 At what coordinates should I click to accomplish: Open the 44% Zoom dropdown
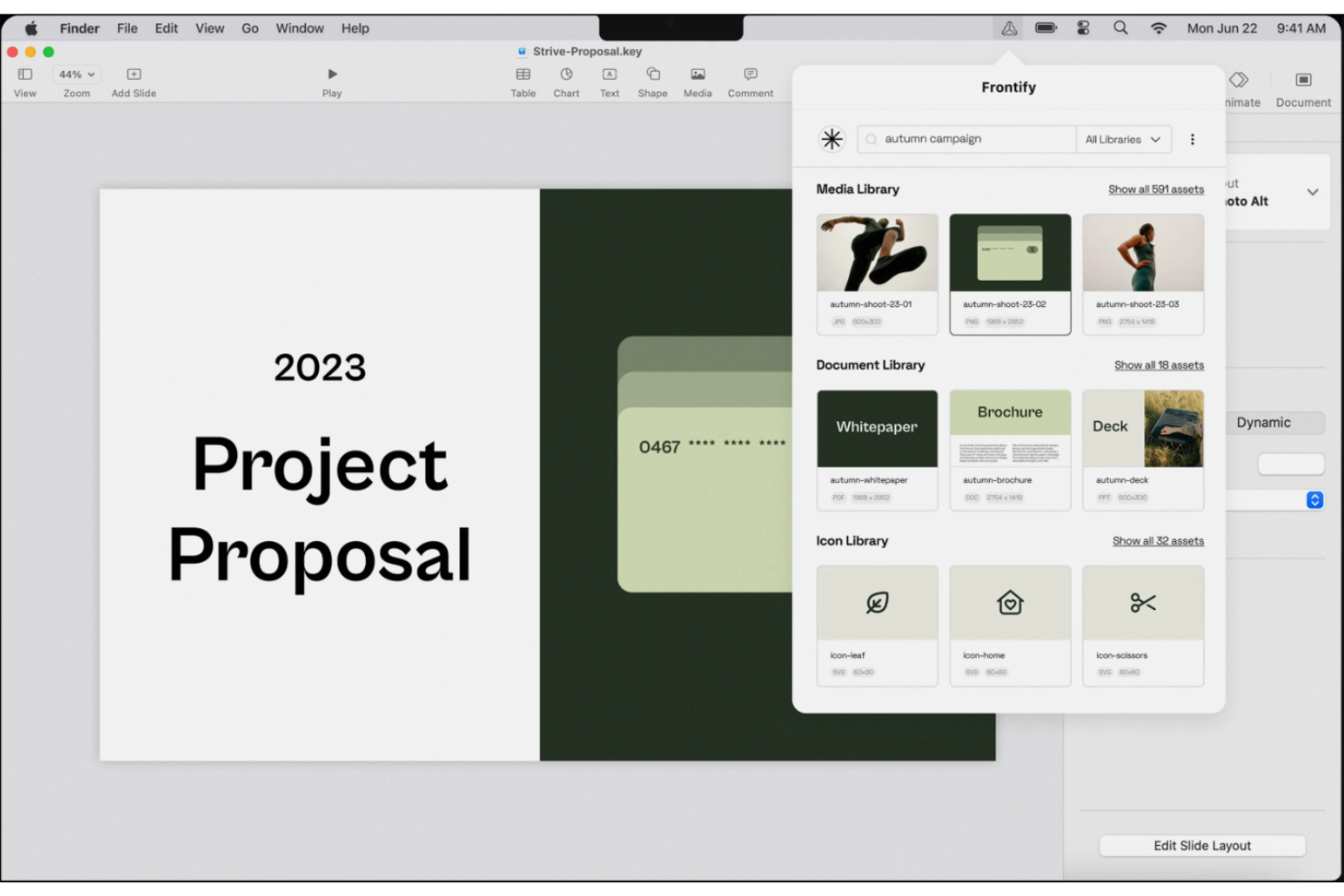pyautogui.click(x=76, y=74)
